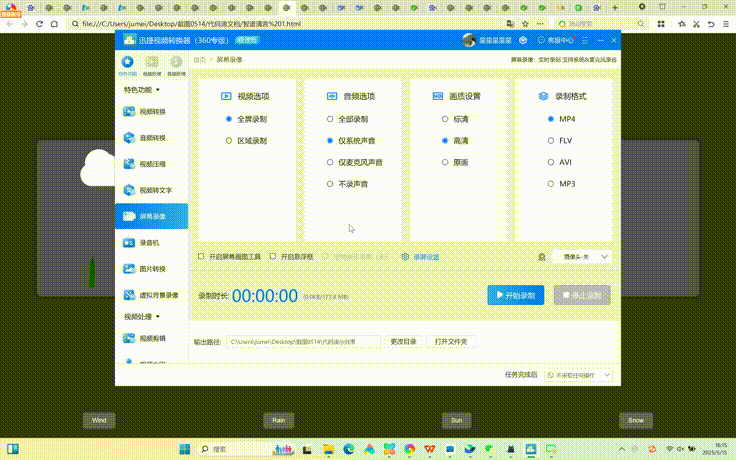
Task: Click the greyed 停止录制 button
Action: 582,295
